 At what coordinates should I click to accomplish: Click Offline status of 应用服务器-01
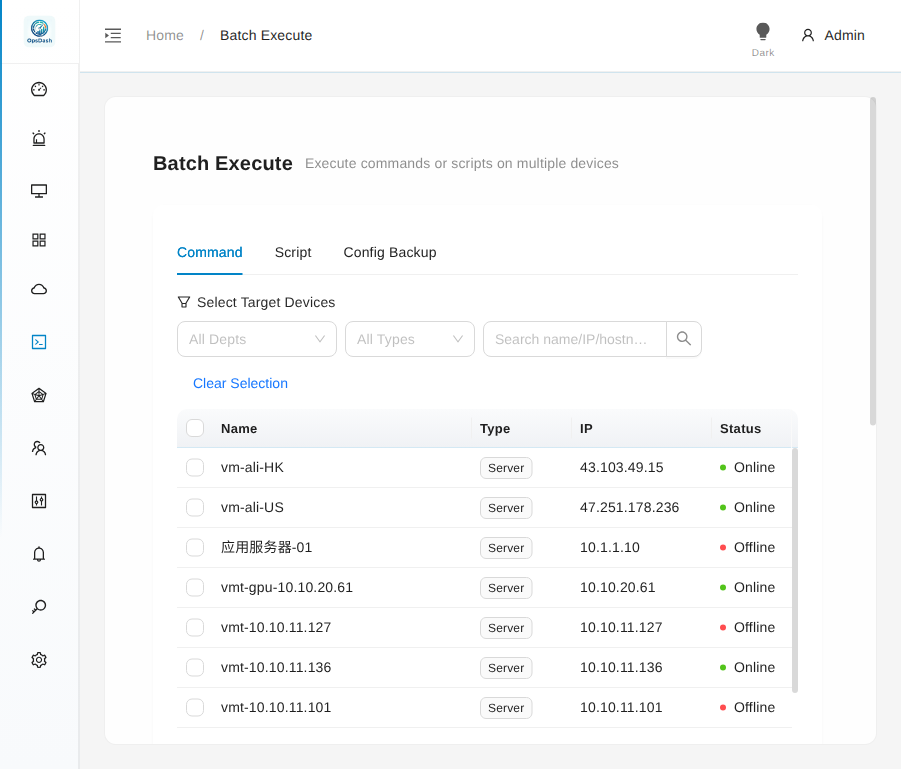(748, 547)
